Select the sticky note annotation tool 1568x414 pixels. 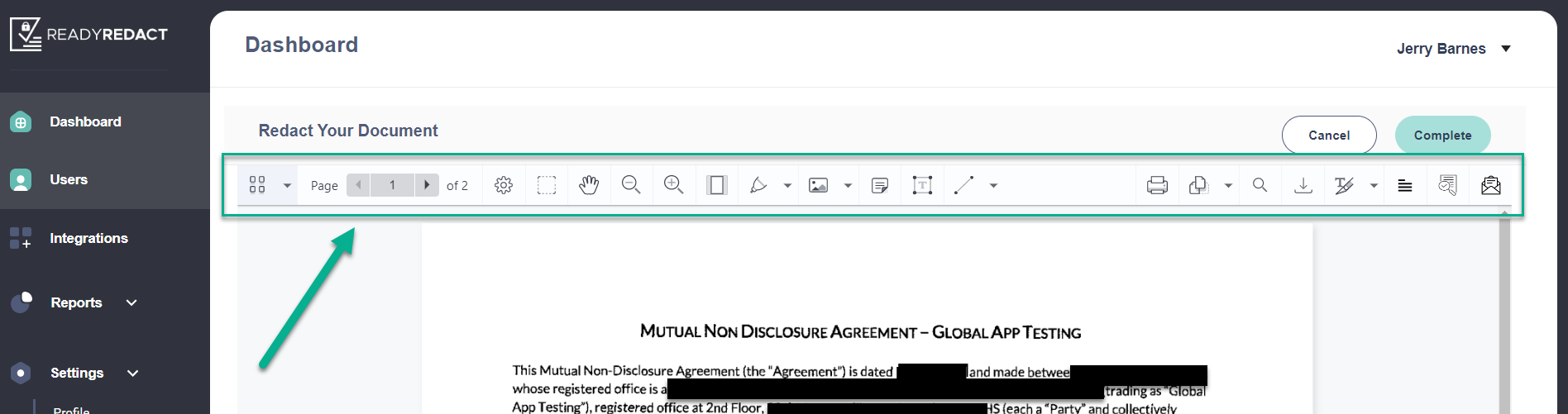pyautogui.click(x=880, y=185)
